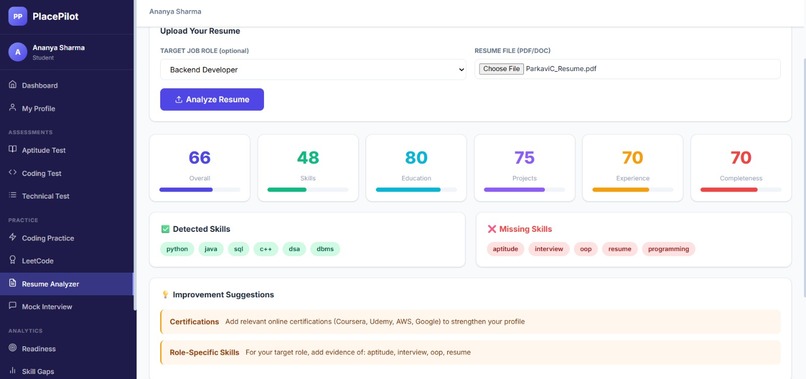Click the upload icon in Analyze Resume
The width and height of the screenshot is (806, 379).
point(178,100)
